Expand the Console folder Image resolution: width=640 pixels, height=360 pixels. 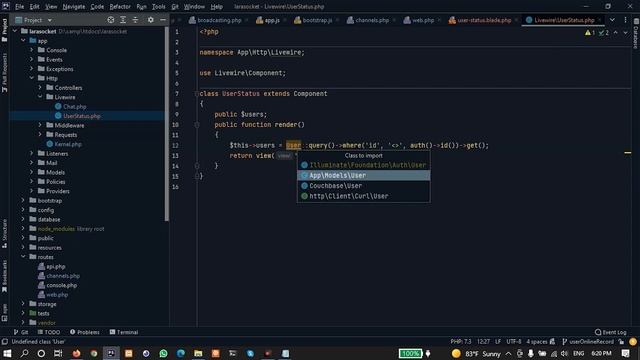[32, 50]
